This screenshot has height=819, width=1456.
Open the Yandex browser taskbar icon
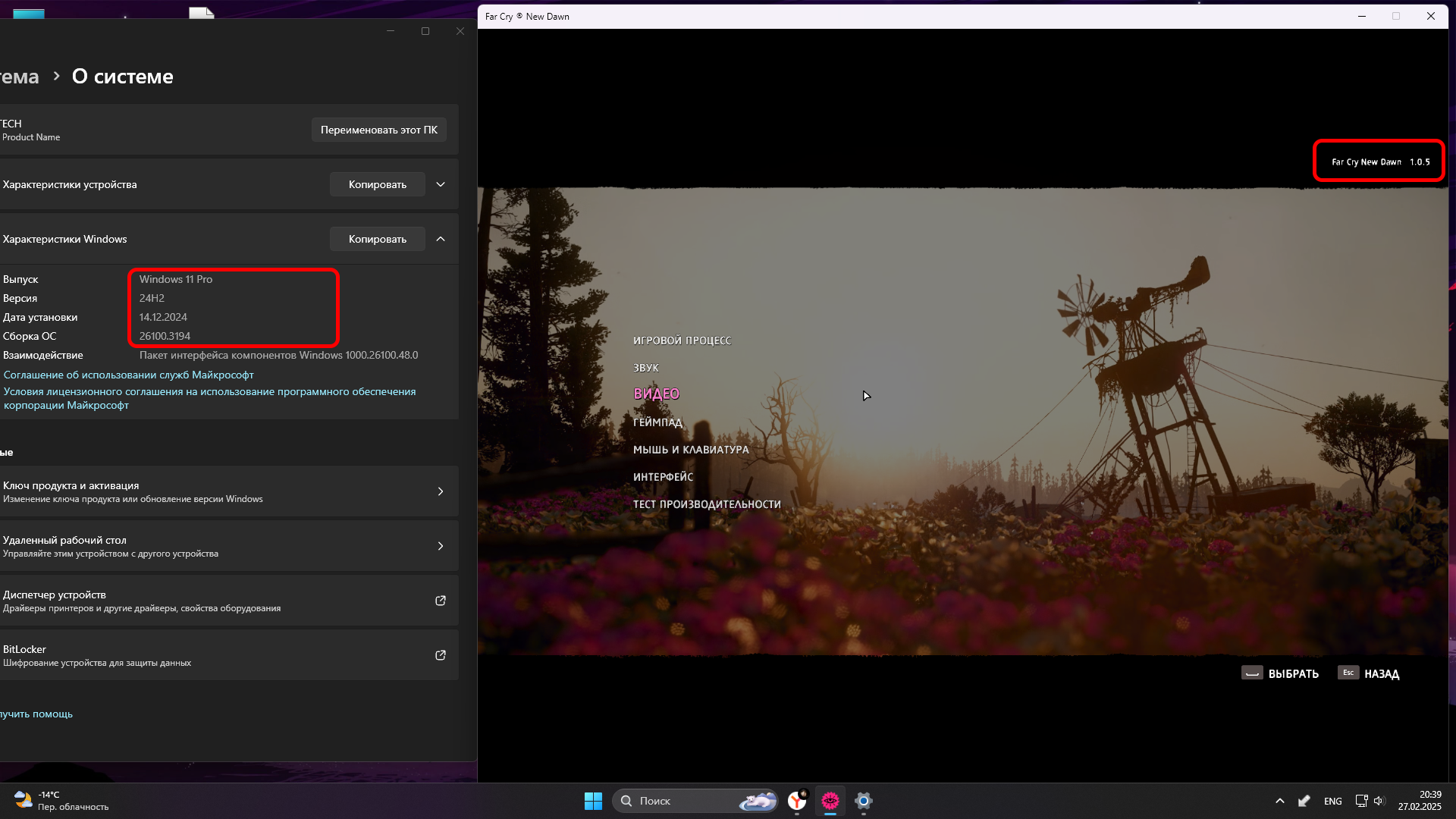point(797,801)
